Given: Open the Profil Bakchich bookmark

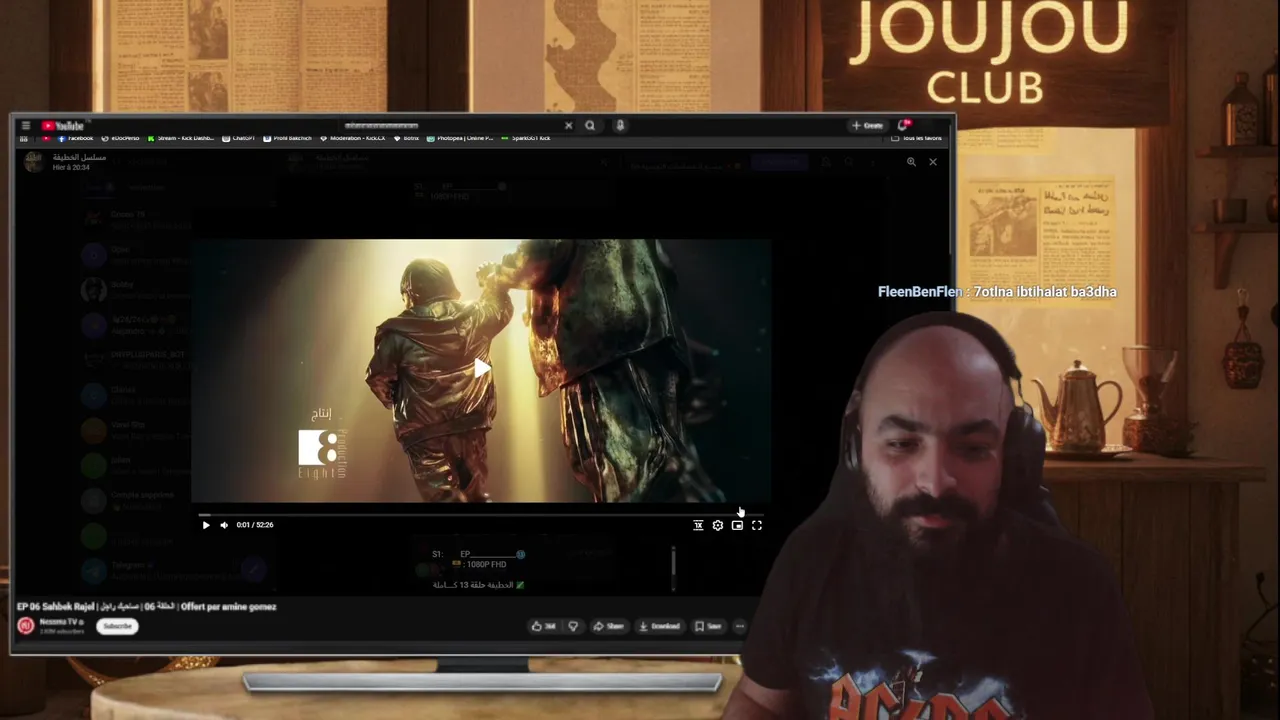Looking at the screenshot, I should coord(288,138).
